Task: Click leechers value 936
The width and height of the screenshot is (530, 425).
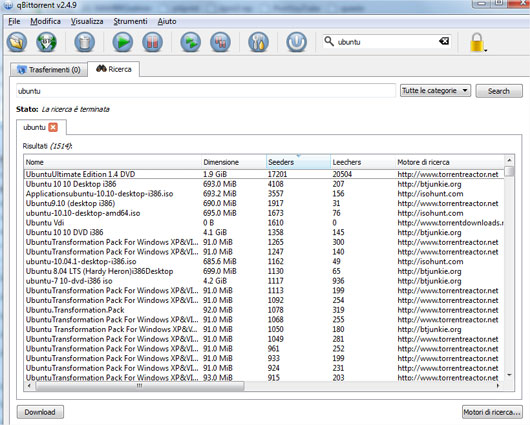Action: (x=338, y=281)
